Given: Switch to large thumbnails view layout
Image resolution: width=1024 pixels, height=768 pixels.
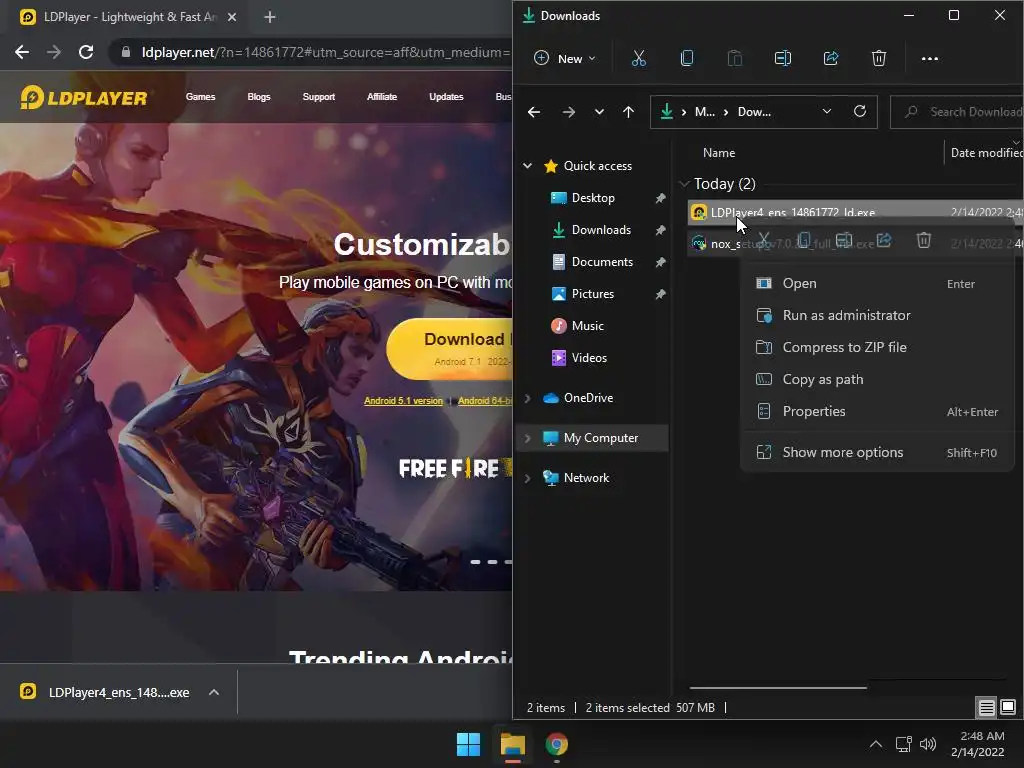Looking at the screenshot, I should coord(1008,707).
